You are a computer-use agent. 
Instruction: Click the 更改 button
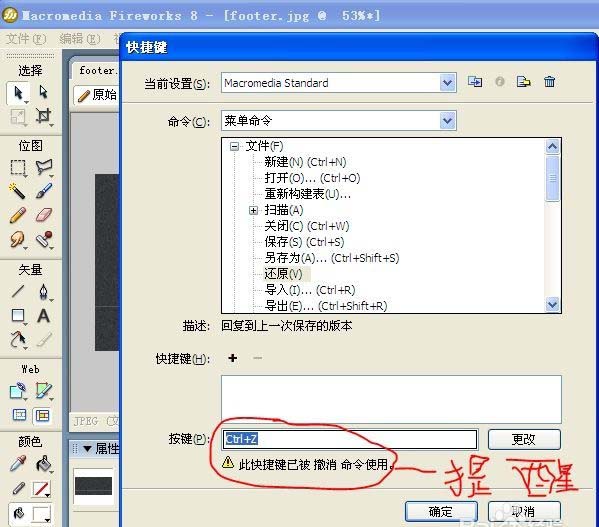[x=524, y=439]
